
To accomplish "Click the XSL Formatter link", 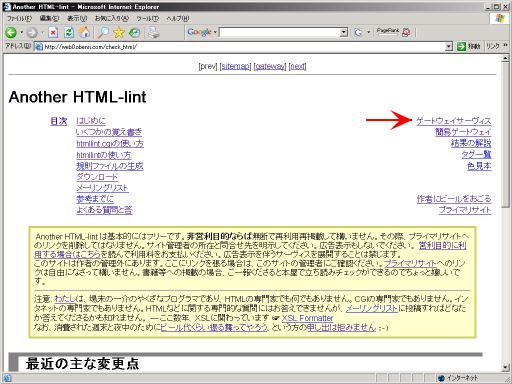I will point(307,318).
